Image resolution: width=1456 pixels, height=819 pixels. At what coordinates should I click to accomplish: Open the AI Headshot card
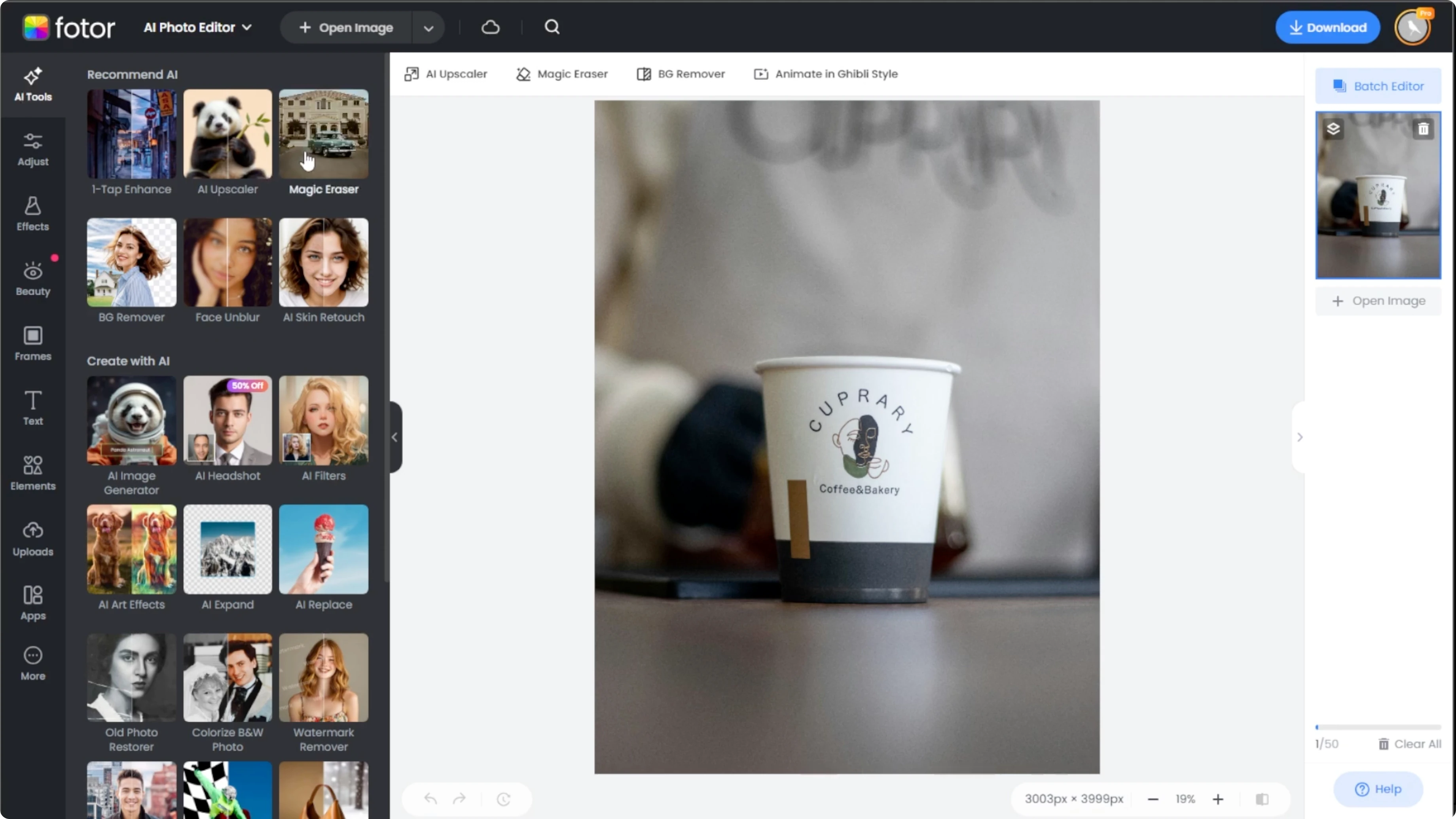(227, 430)
